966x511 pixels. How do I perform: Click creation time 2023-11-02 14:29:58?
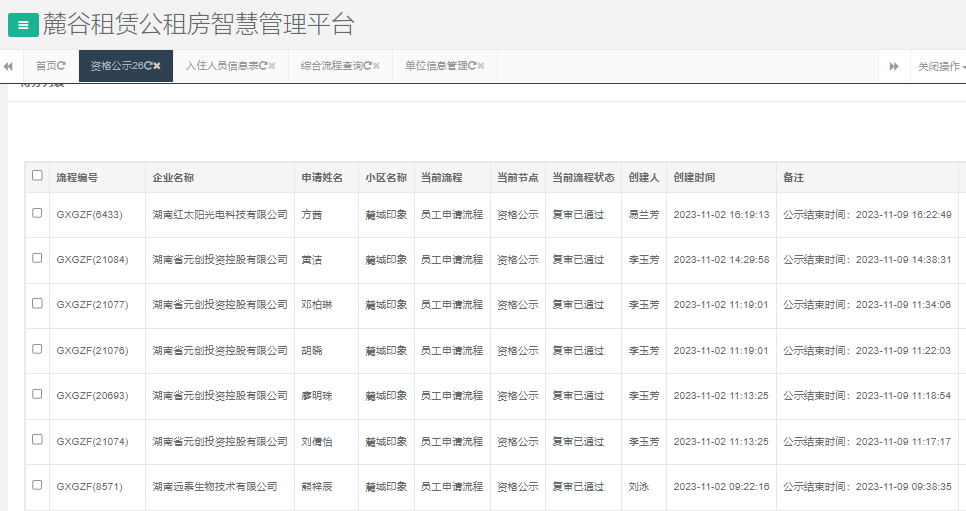pos(721,260)
